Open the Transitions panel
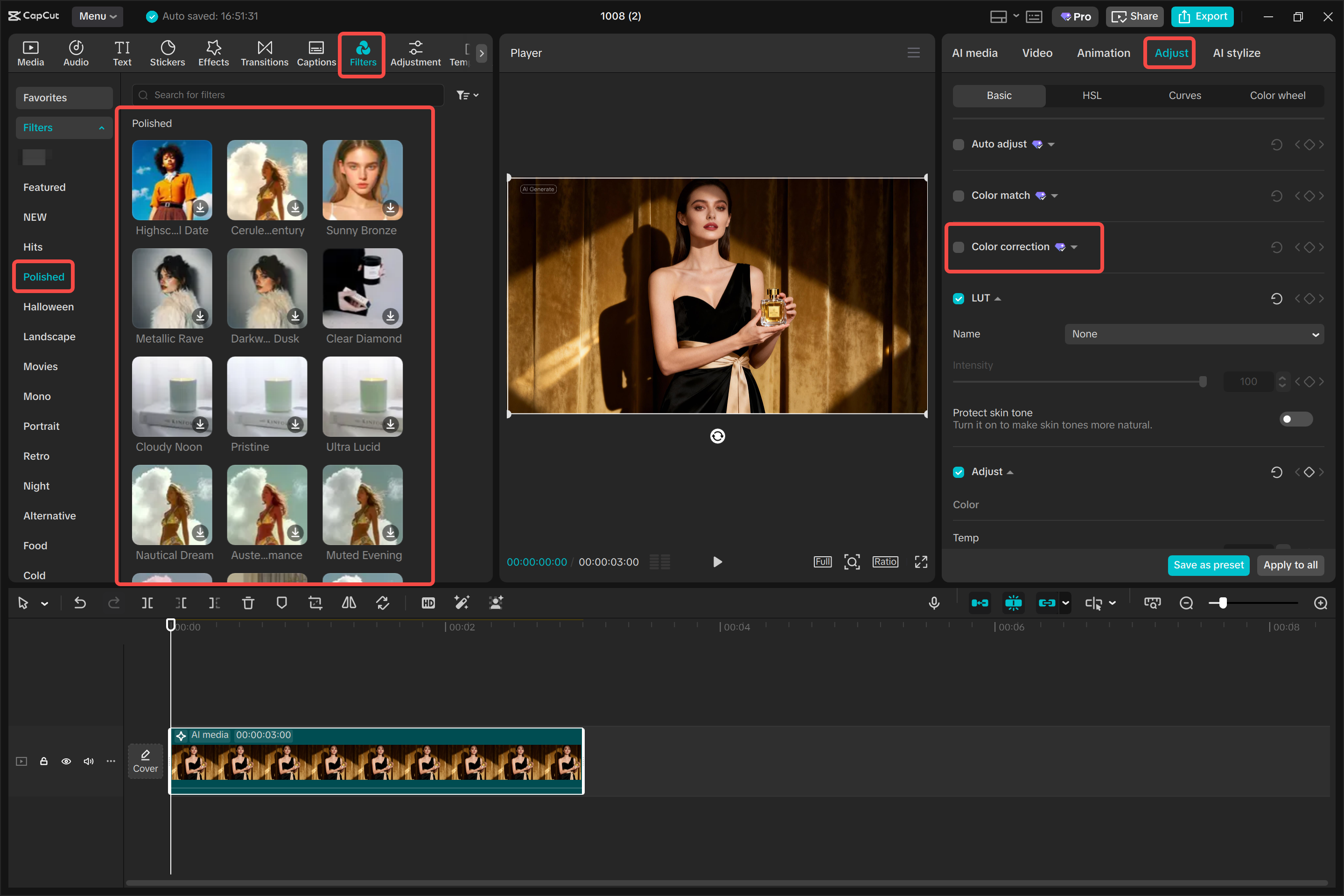This screenshot has height=896, width=1344. coord(264,53)
